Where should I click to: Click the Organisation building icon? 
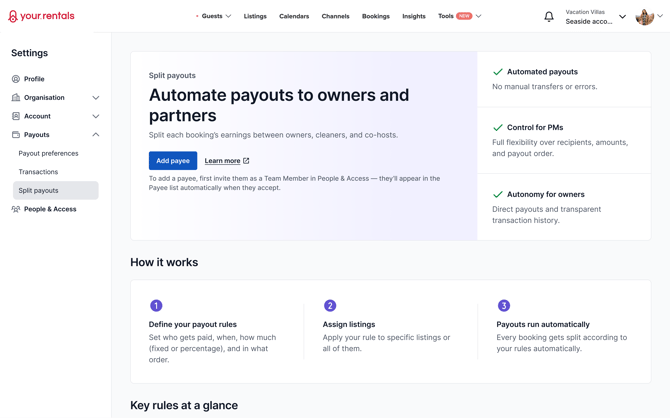click(16, 97)
